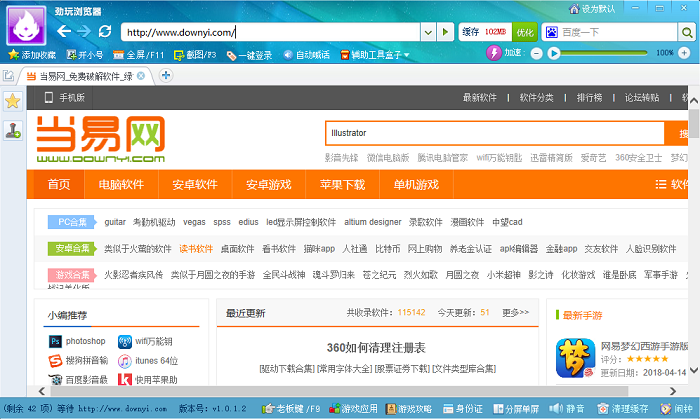
Task: Click the 优化 optimize button
Action: (x=525, y=32)
